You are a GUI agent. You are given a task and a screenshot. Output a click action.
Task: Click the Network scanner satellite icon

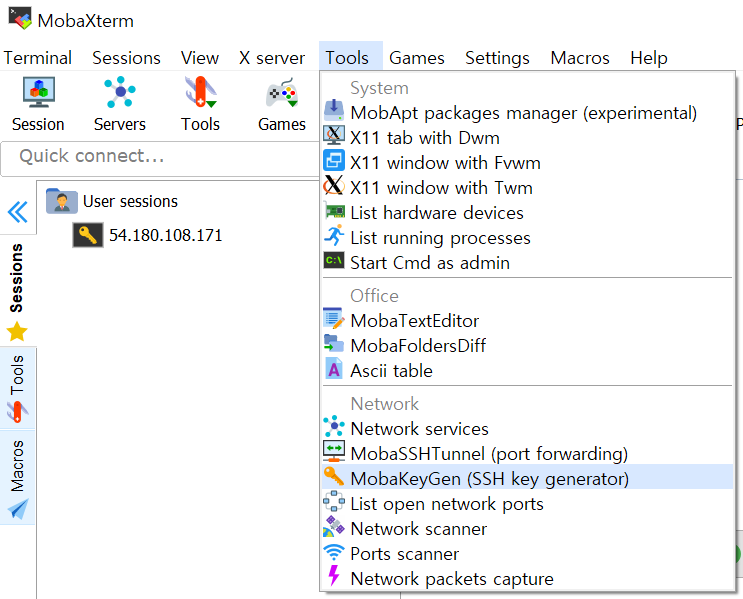(334, 526)
